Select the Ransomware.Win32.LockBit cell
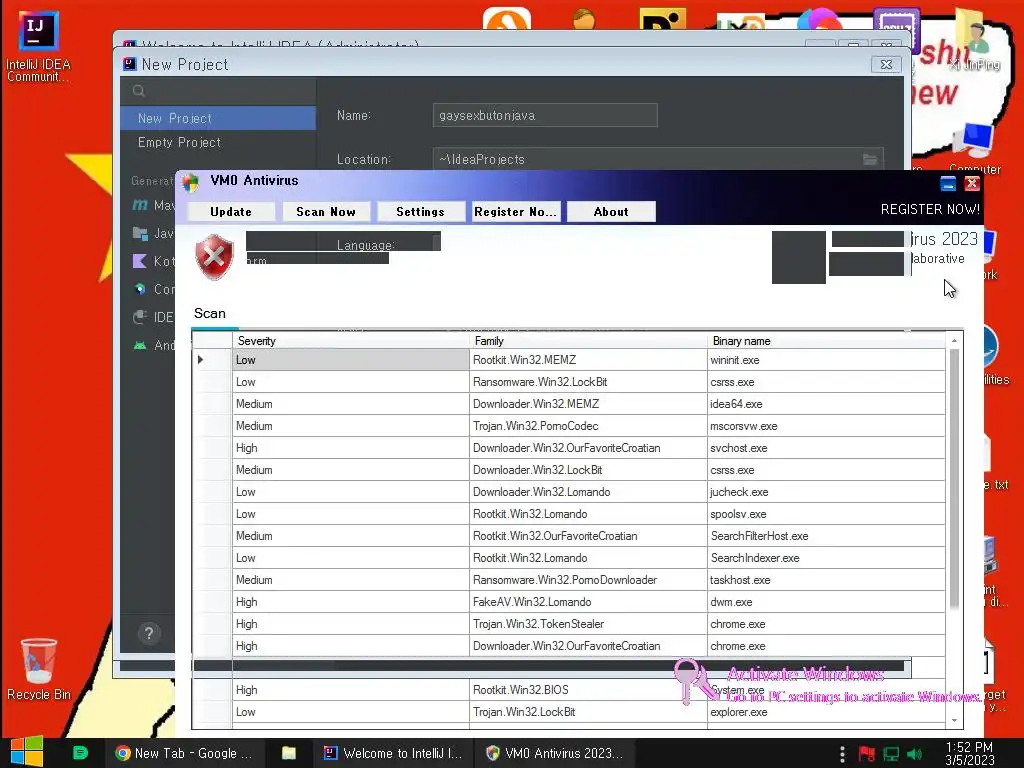Screen dimensions: 1024x768 588,382
